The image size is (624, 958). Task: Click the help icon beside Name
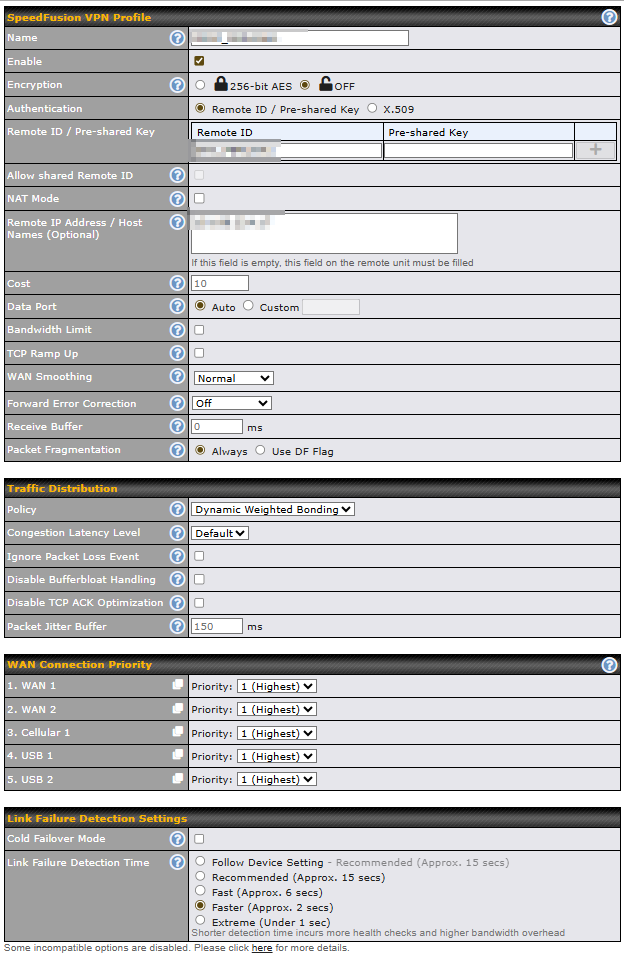pos(177,38)
